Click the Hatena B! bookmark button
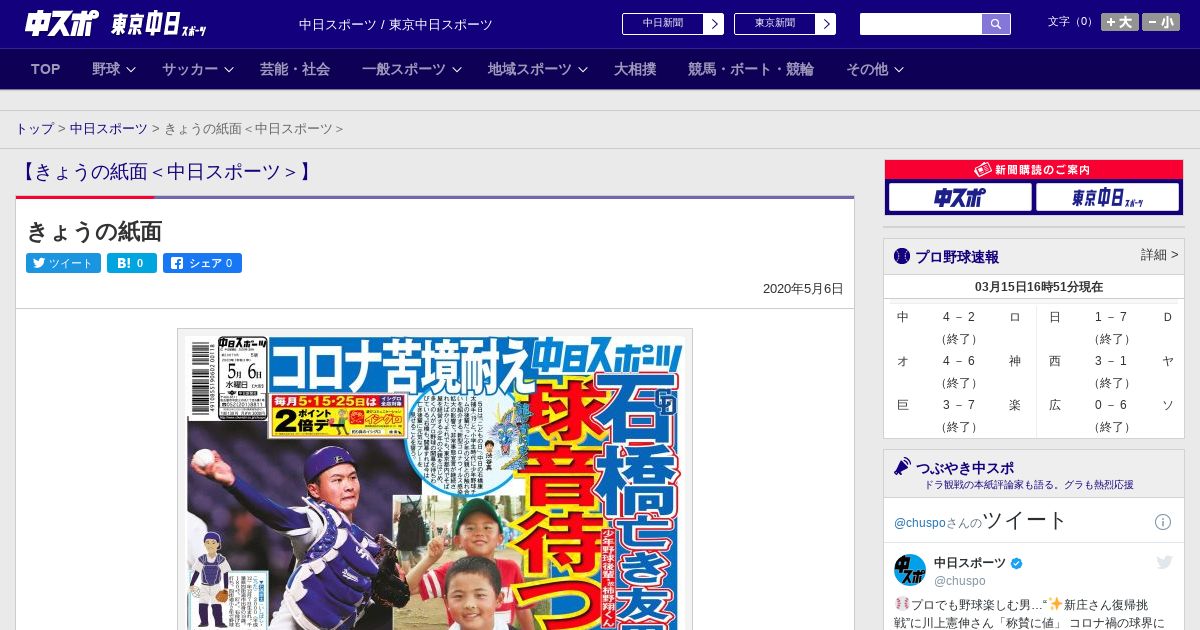The image size is (1200, 630). 132,263
